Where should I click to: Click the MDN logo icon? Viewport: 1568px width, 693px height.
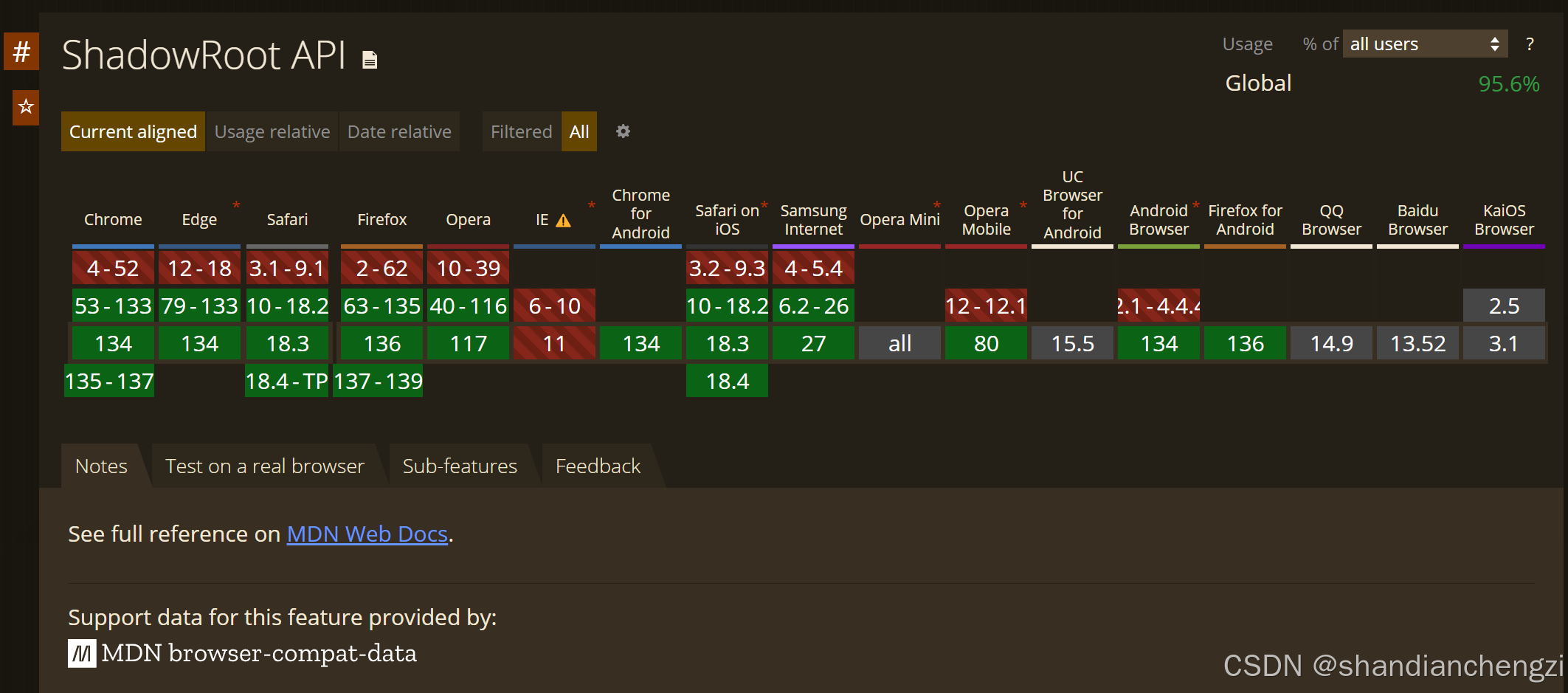(x=82, y=653)
